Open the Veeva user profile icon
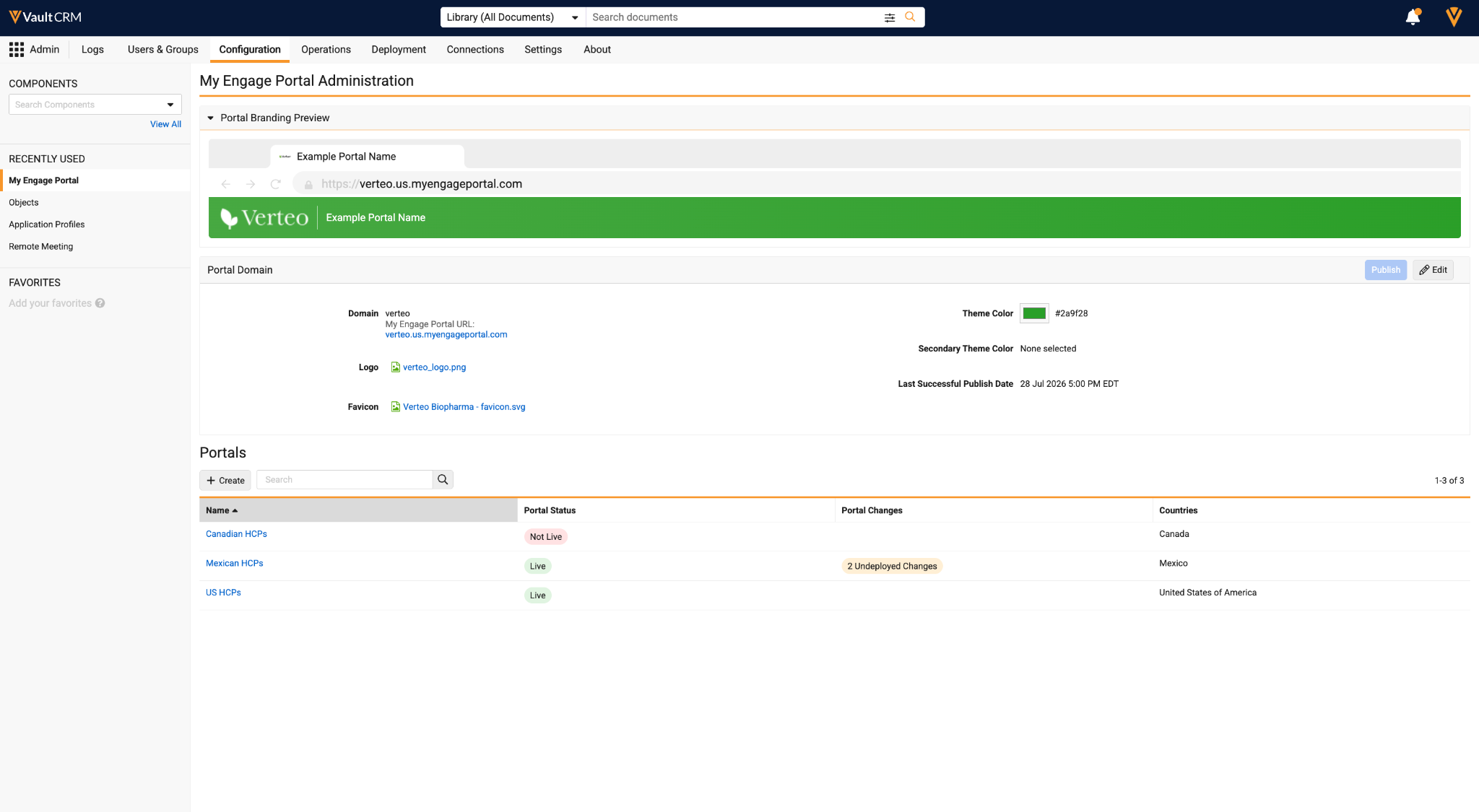This screenshot has width=1479, height=812. (x=1454, y=17)
